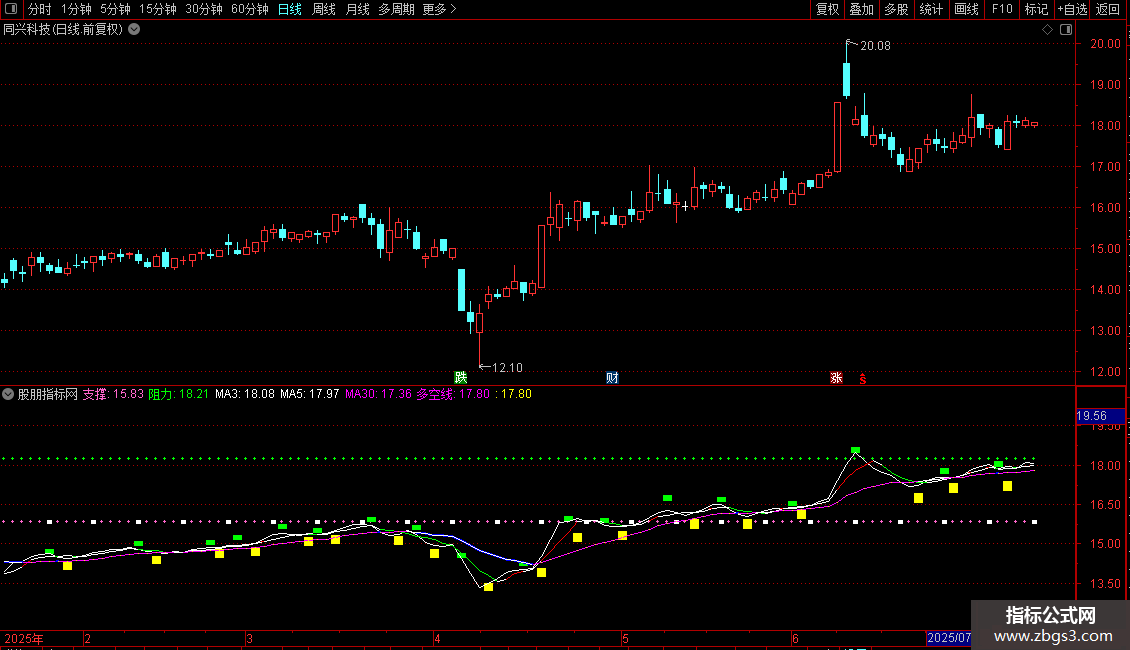Open the 复权 adjustment option

pyautogui.click(x=827, y=9)
